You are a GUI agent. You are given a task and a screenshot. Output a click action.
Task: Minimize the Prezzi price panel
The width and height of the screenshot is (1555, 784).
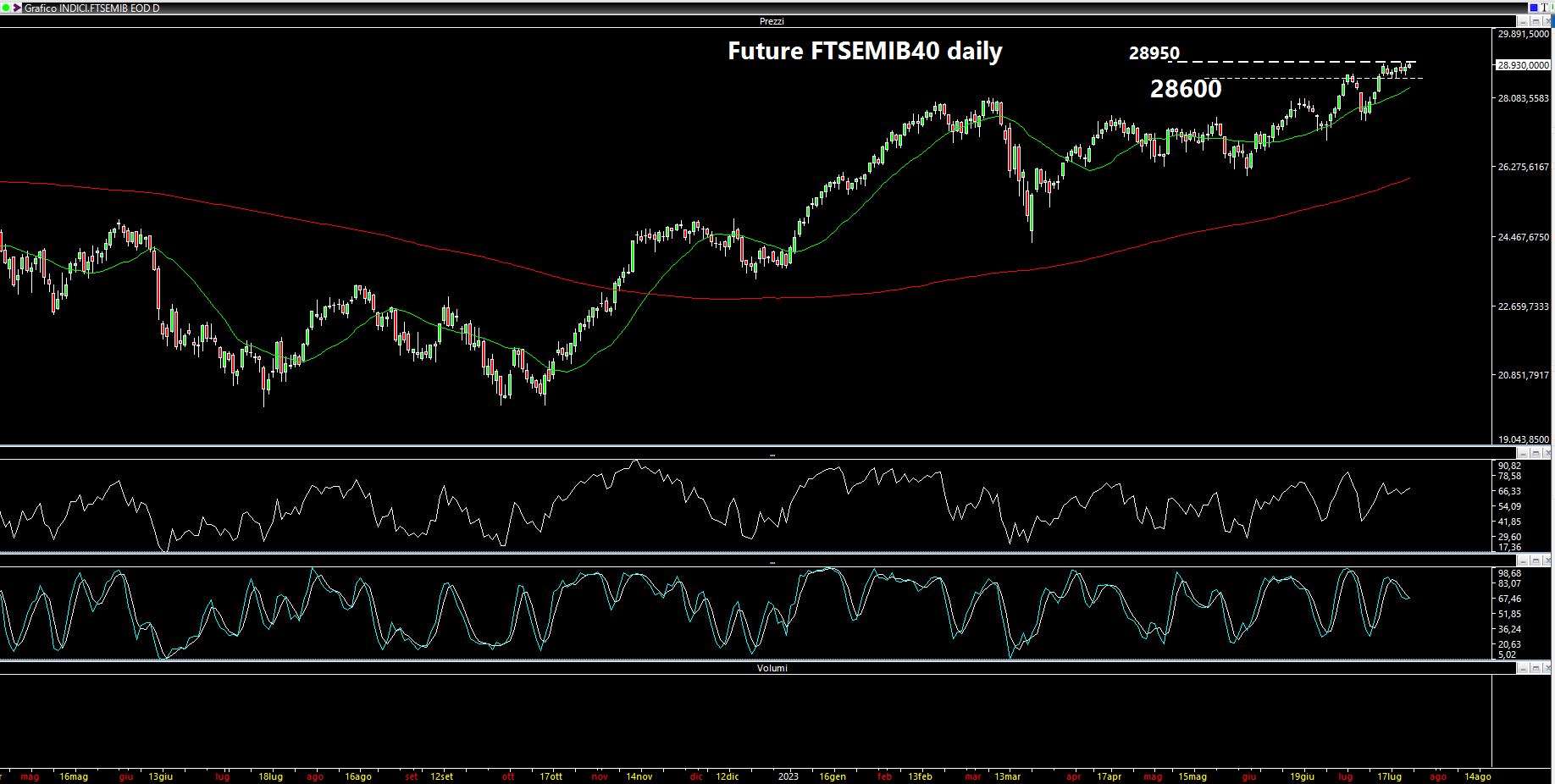(1523, 21)
